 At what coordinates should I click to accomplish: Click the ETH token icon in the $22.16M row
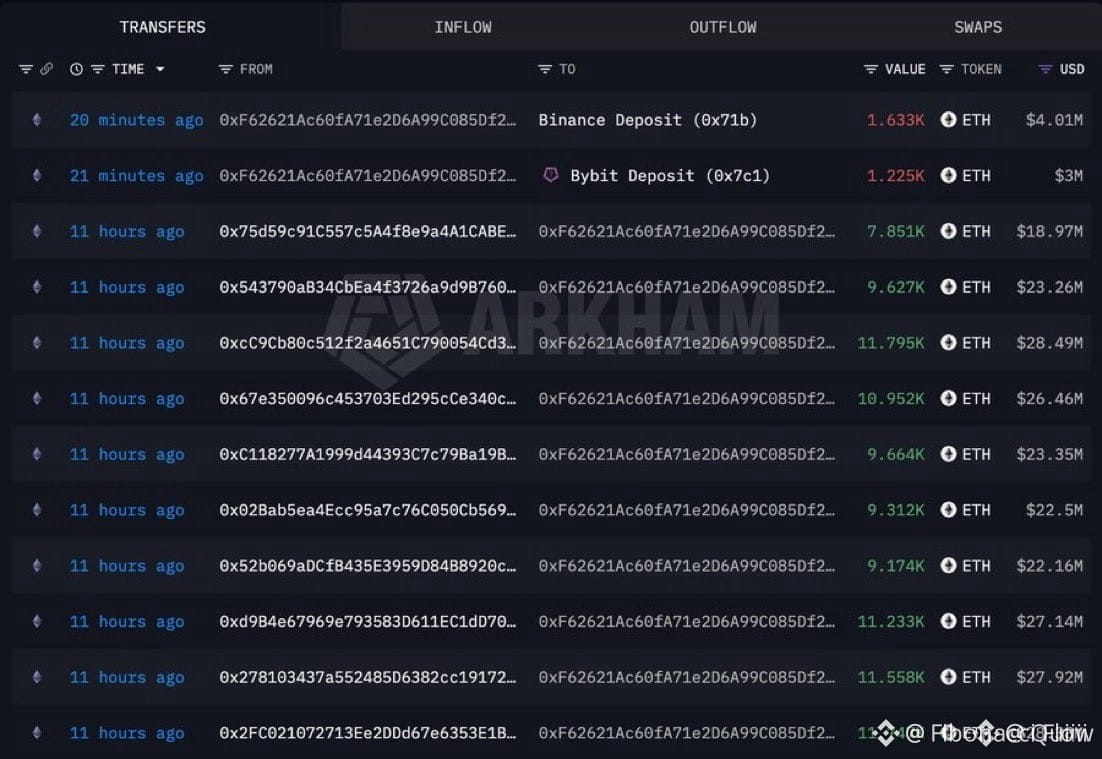(x=948, y=566)
